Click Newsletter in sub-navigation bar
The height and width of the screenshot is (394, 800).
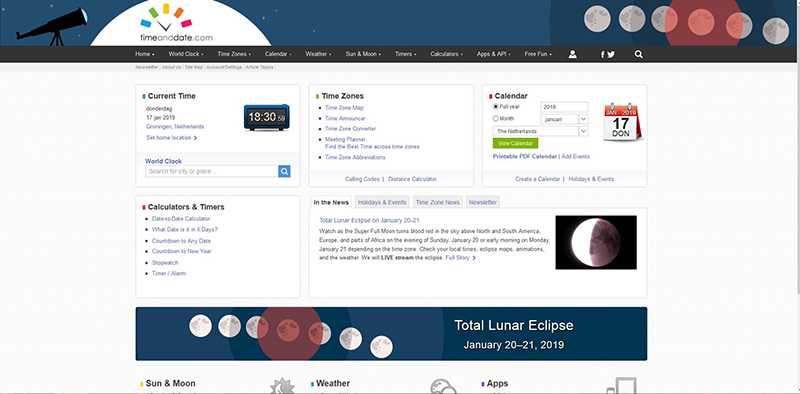(x=146, y=67)
